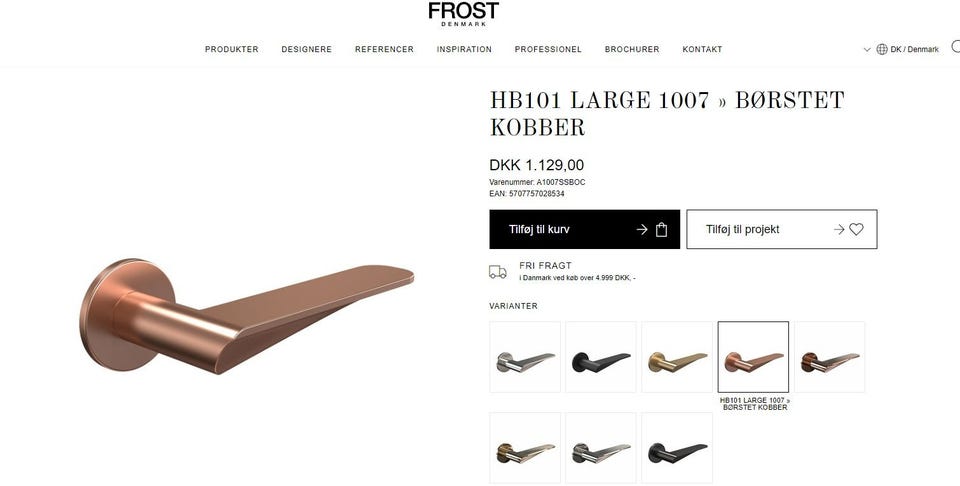Viewport: 960px width, 486px height.
Task: Select the highlighted Børstet Kobber variant
Action: coord(753,357)
